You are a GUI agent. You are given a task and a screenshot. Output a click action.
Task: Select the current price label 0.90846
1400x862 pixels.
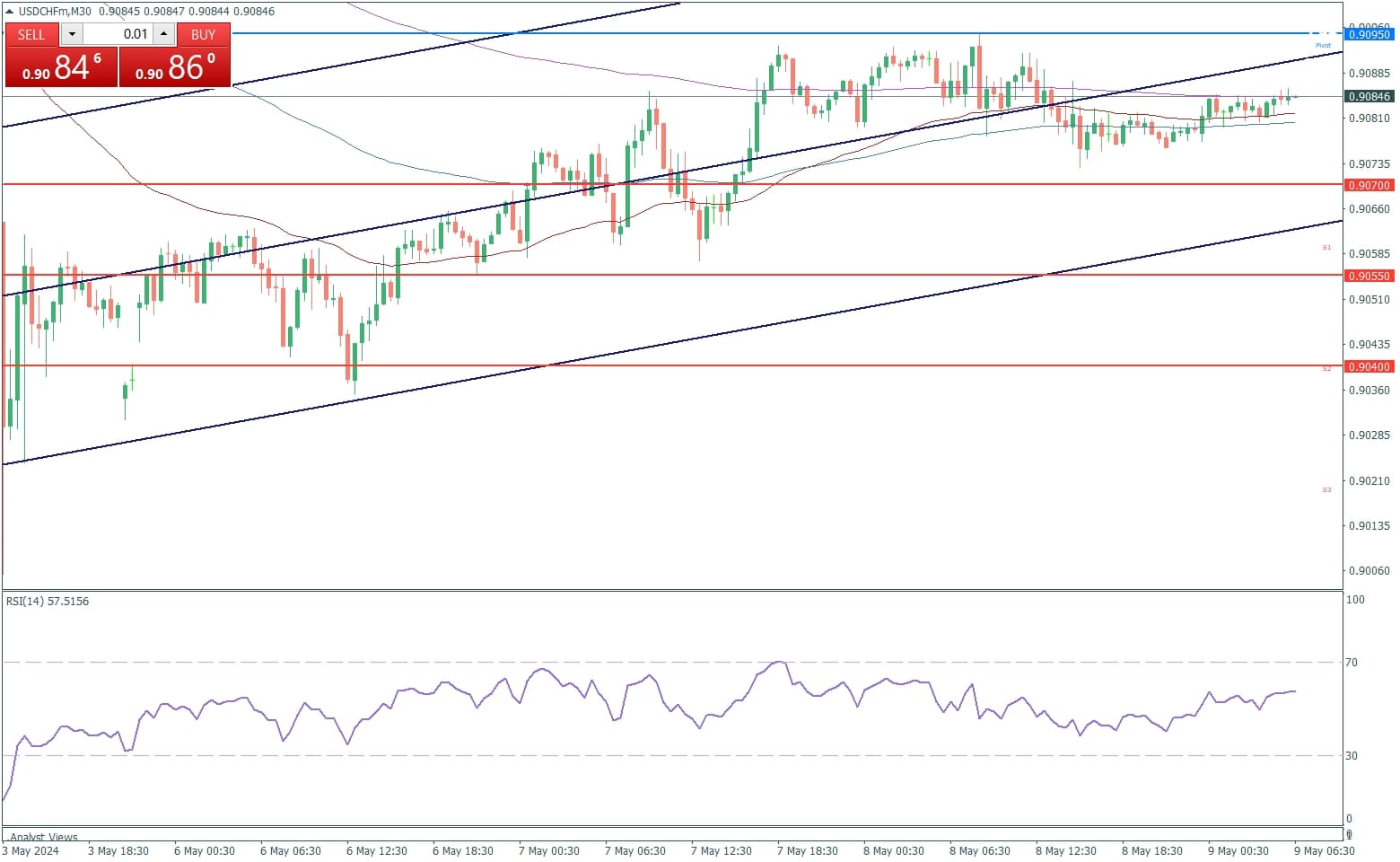tap(1369, 96)
